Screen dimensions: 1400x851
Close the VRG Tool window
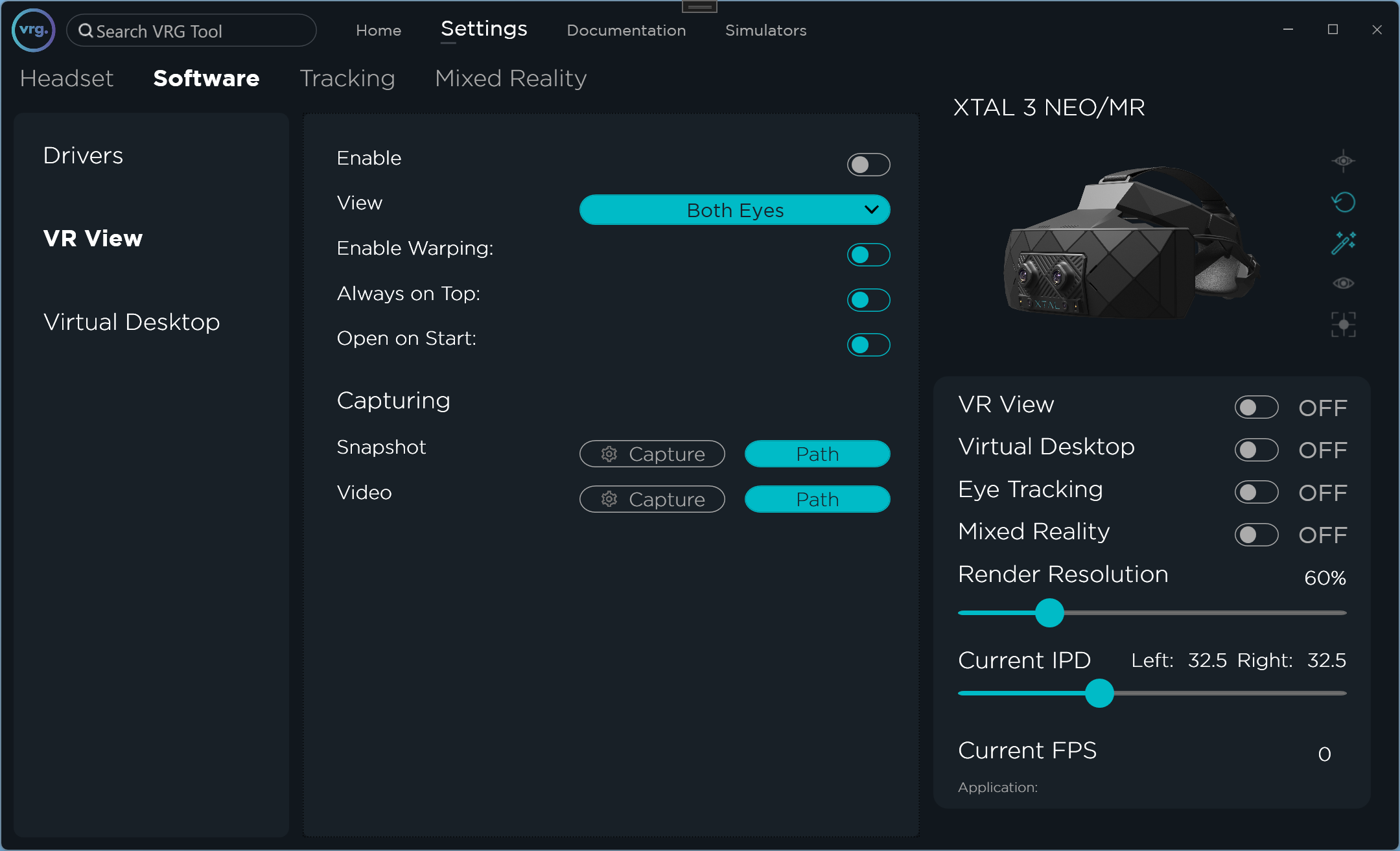pos(1377,30)
